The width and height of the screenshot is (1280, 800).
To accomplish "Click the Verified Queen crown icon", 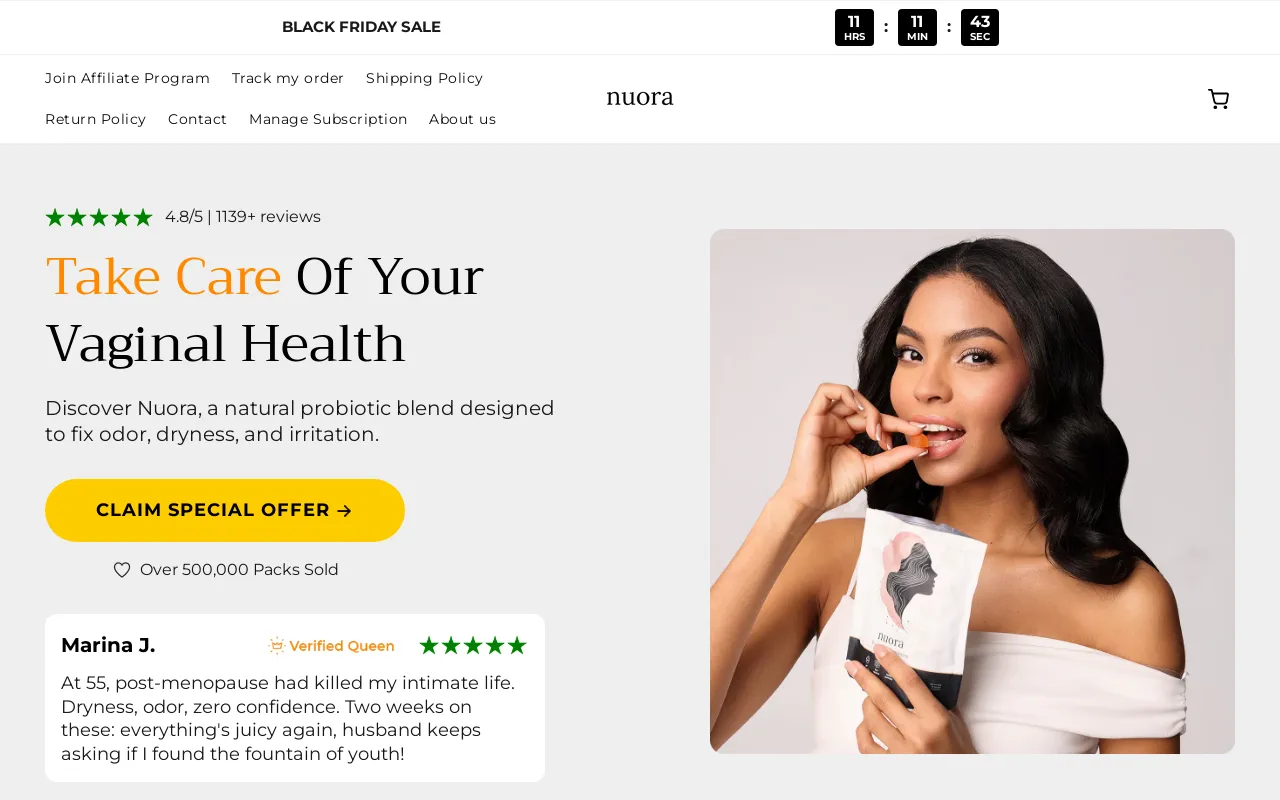I will [x=277, y=646].
